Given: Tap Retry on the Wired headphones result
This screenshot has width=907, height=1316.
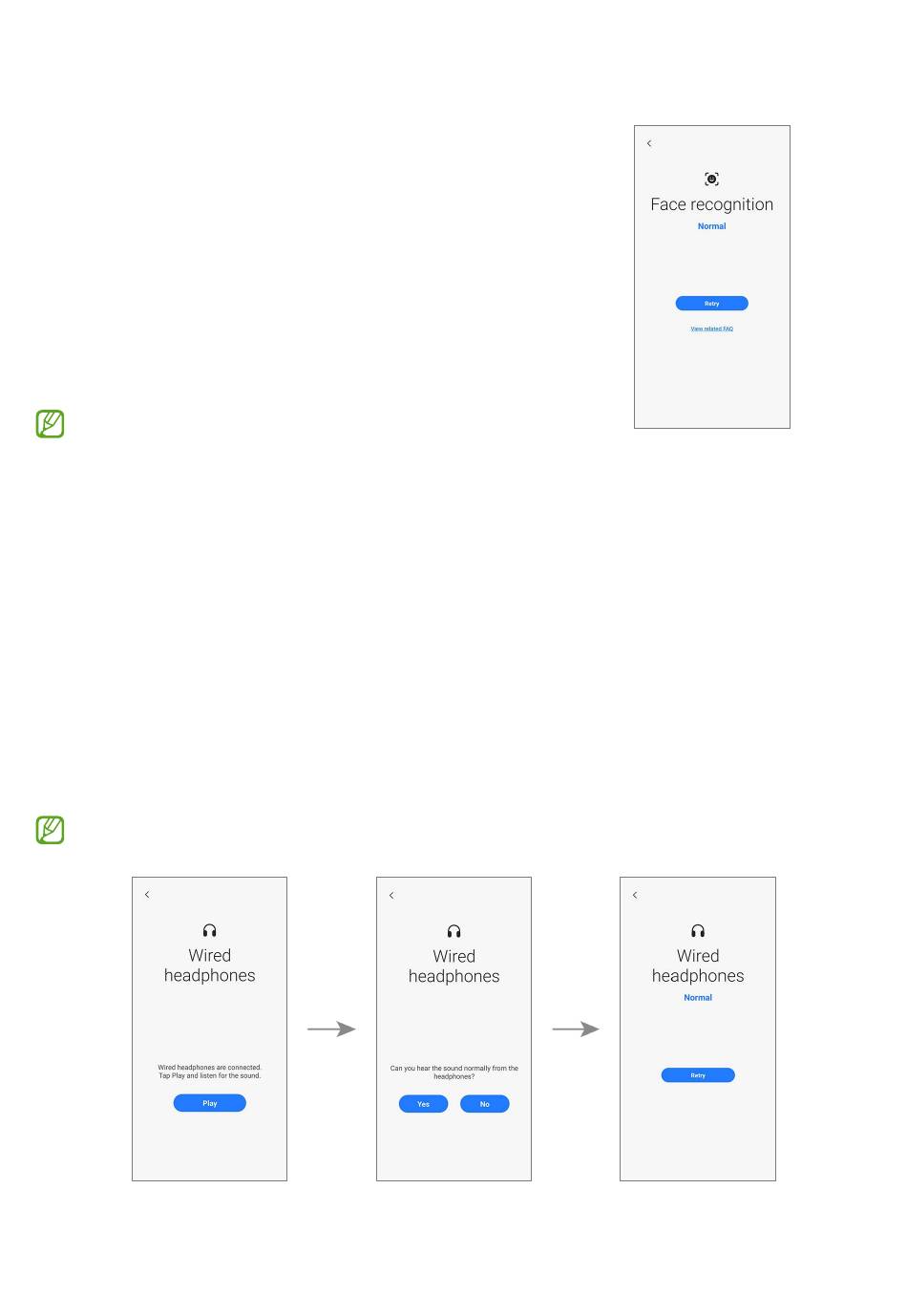Looking at the screenshot, I should [698, 1075].
